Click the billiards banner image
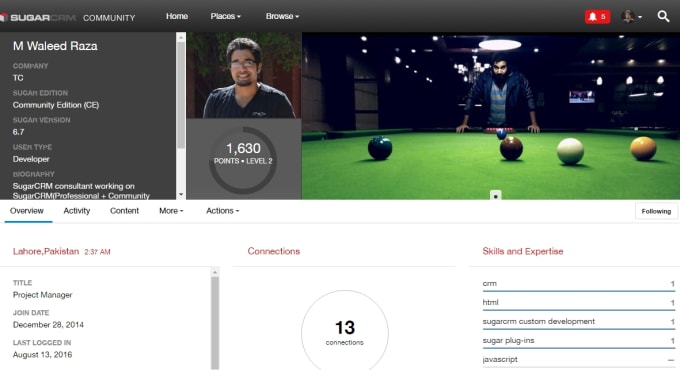 click(491, 115)
